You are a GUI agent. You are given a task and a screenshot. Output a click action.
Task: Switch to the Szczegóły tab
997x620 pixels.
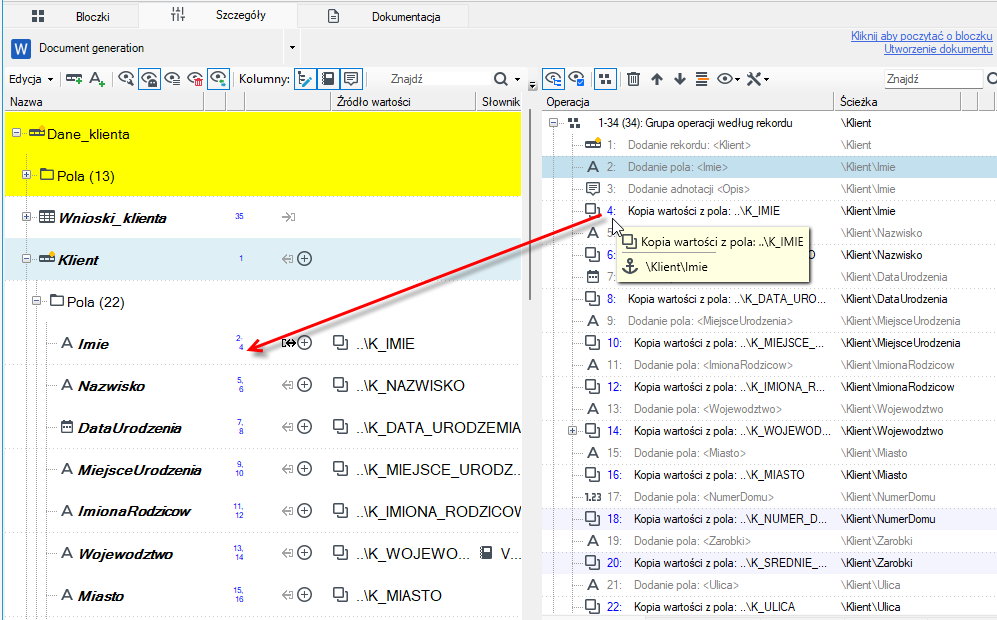217,15
